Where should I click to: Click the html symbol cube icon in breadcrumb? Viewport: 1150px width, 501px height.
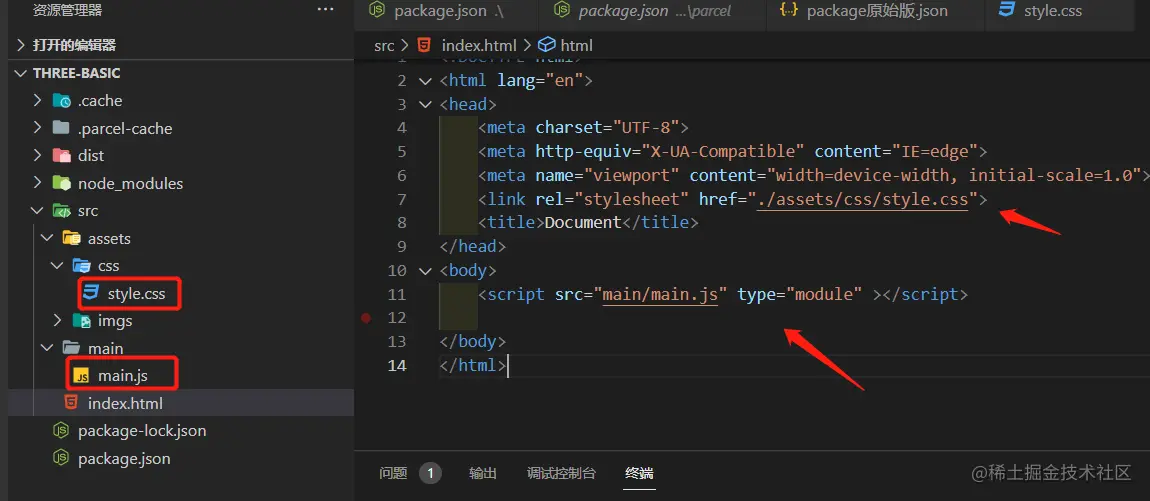(546, 45)
